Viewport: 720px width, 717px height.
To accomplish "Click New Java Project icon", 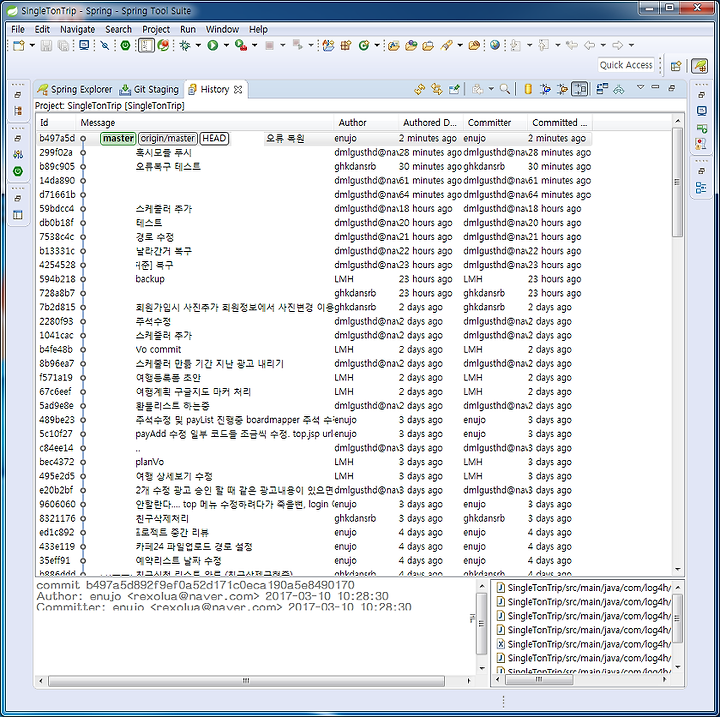I will (328, 45).
